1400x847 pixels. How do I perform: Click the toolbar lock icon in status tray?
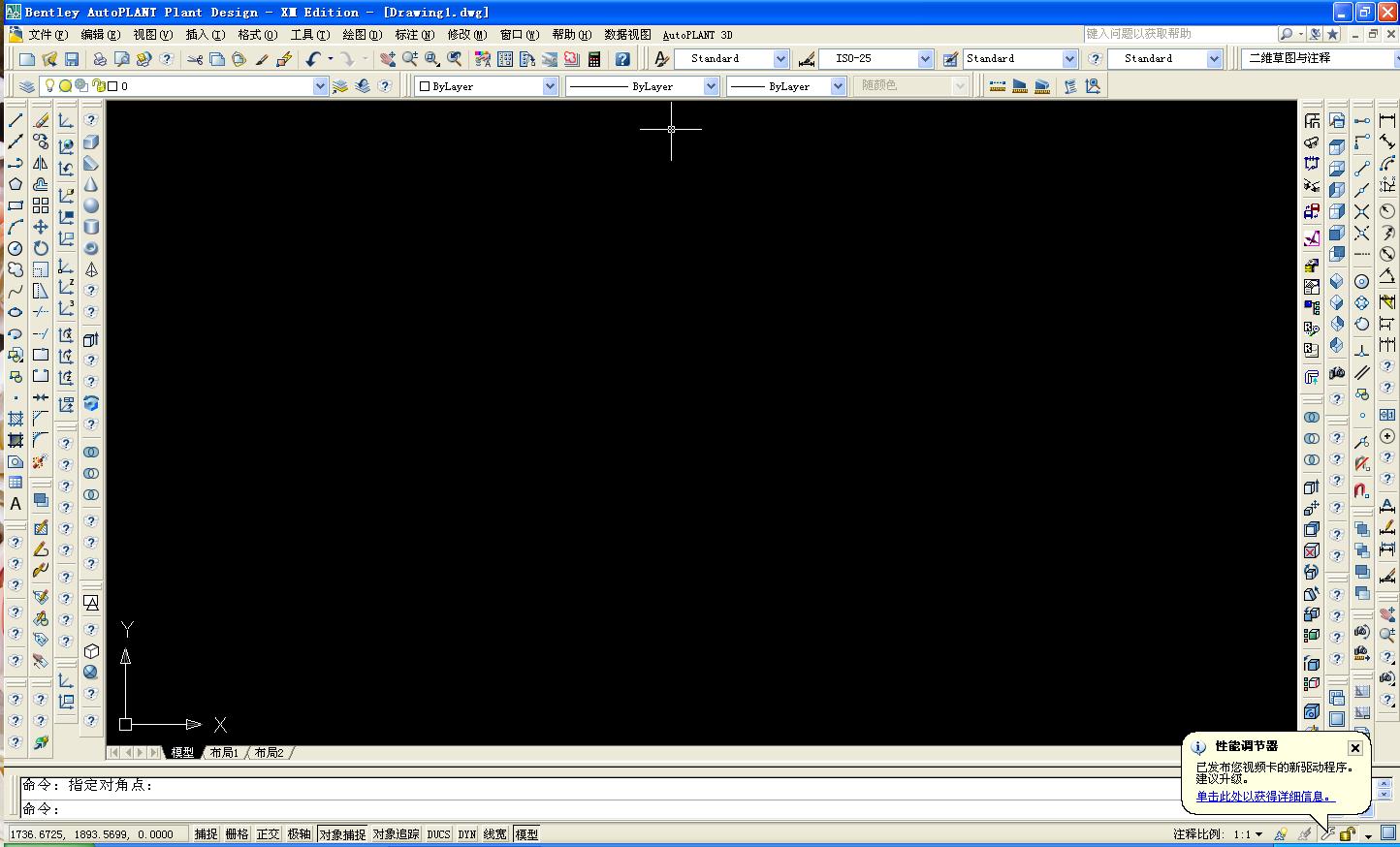[x=1347, y=834]
